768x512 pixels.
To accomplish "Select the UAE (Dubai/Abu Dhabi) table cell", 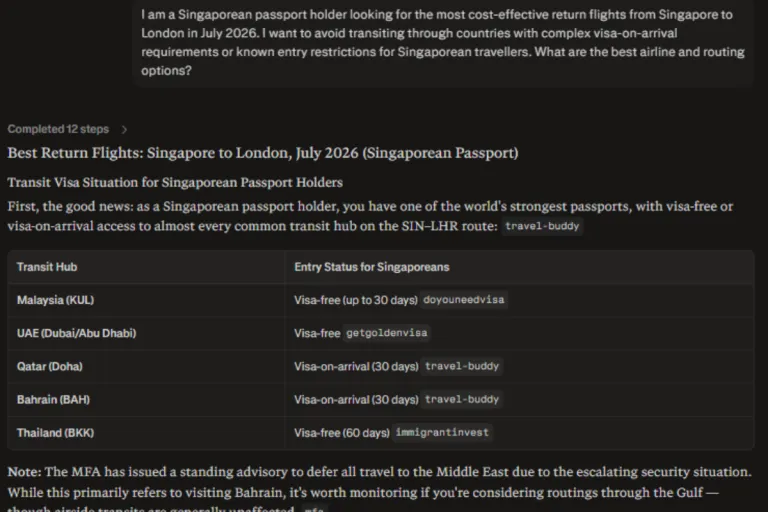I will click(x=76, y=333).
